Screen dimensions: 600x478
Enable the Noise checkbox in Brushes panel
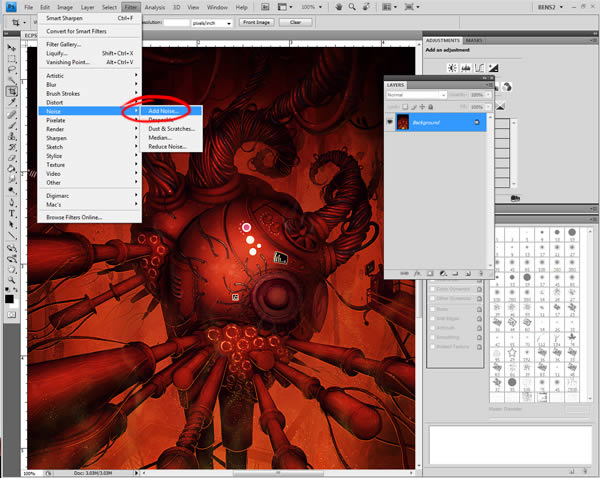click(433, 309)
